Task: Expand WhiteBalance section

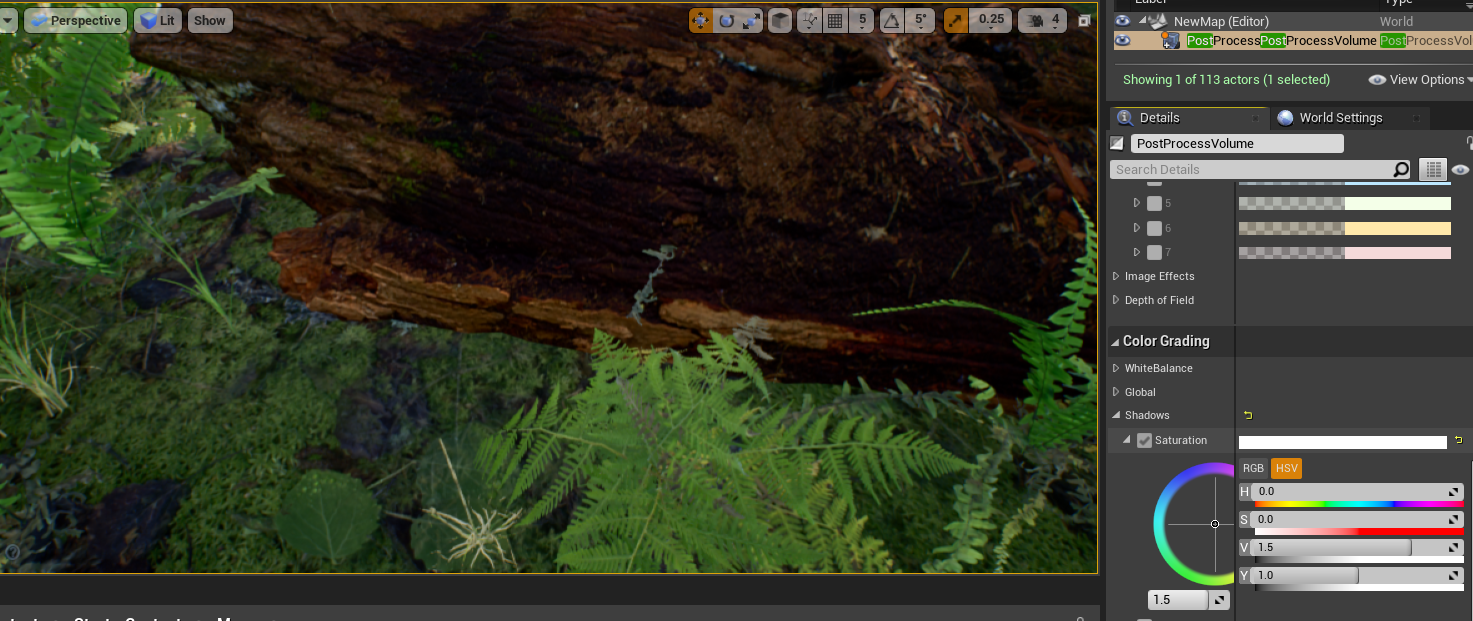Action: 1117,368
